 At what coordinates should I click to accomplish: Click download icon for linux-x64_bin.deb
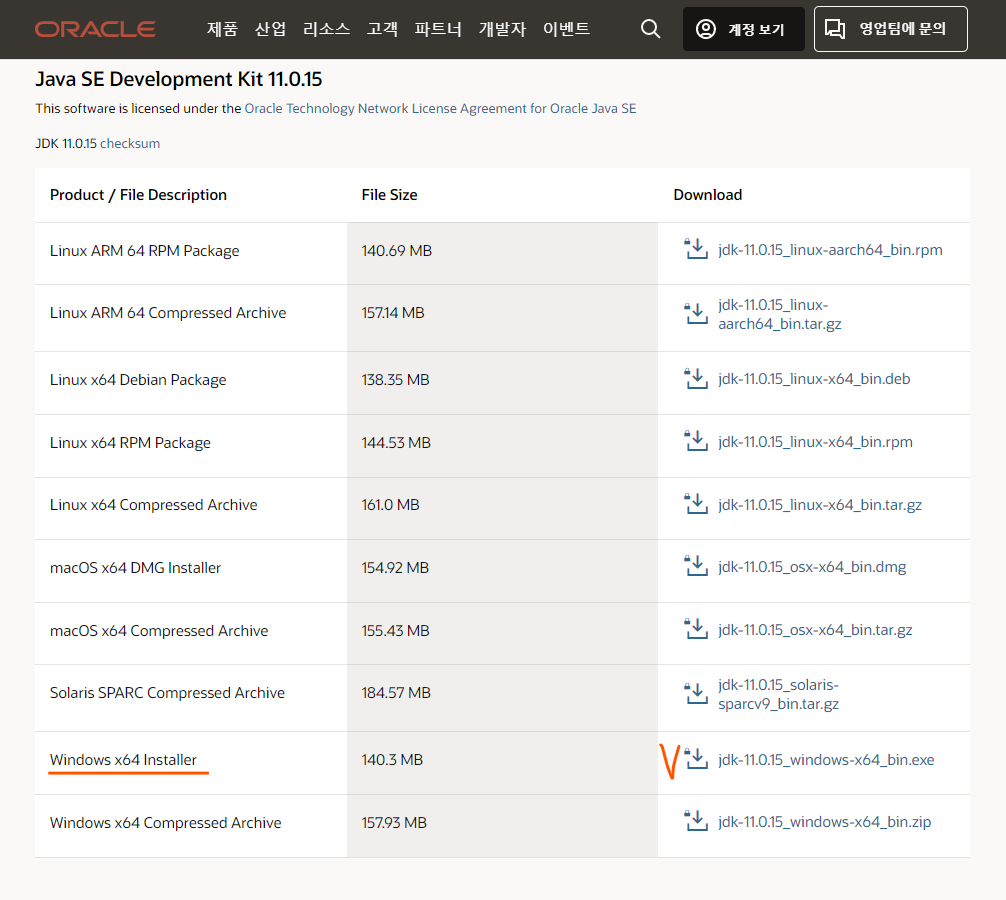point(696,378)
